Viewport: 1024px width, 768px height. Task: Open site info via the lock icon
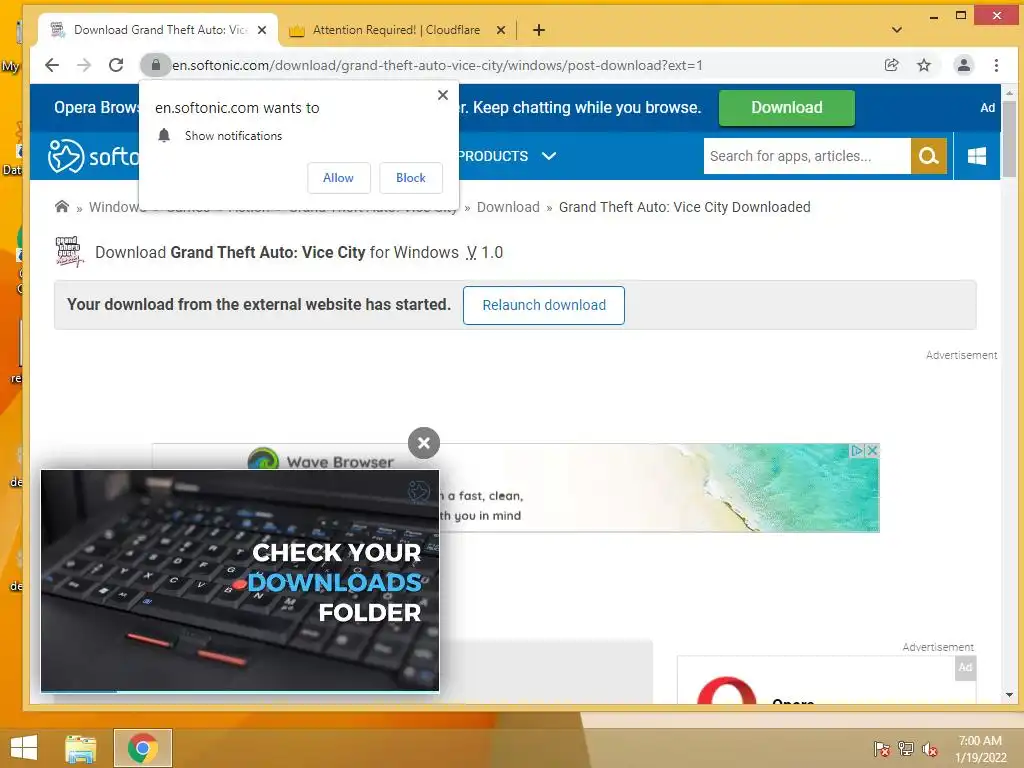coord(155,65)
